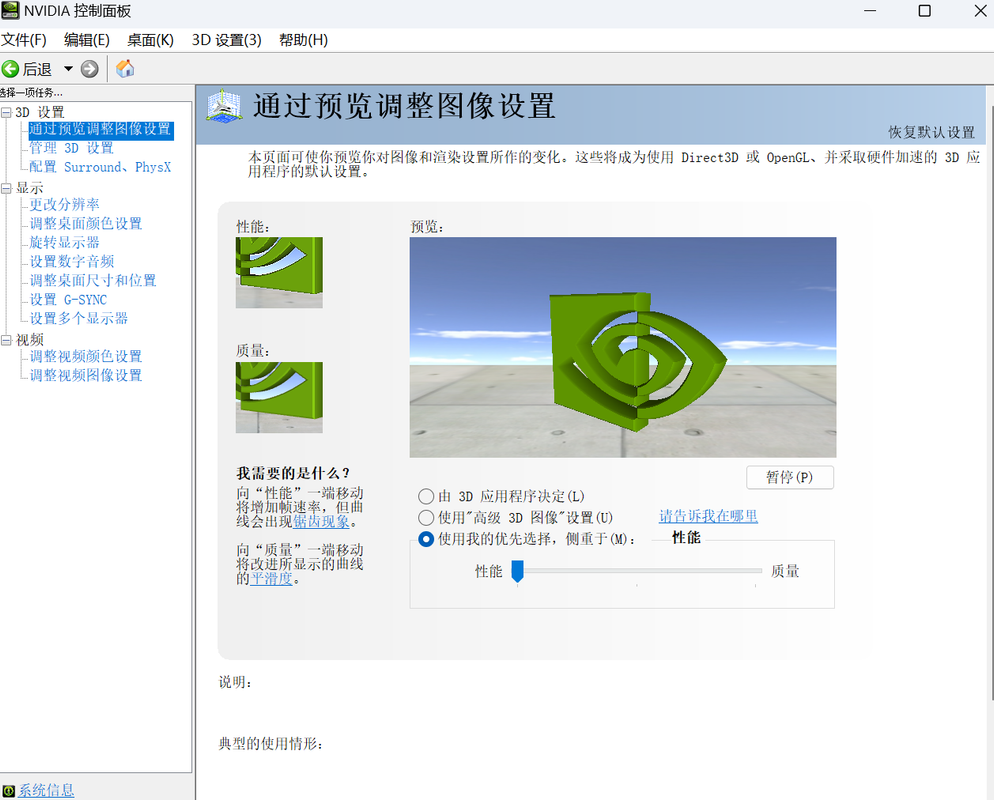Open 设置数字音频 page
994x800 pixels.
pyautogui.click(x=72, y=262)
